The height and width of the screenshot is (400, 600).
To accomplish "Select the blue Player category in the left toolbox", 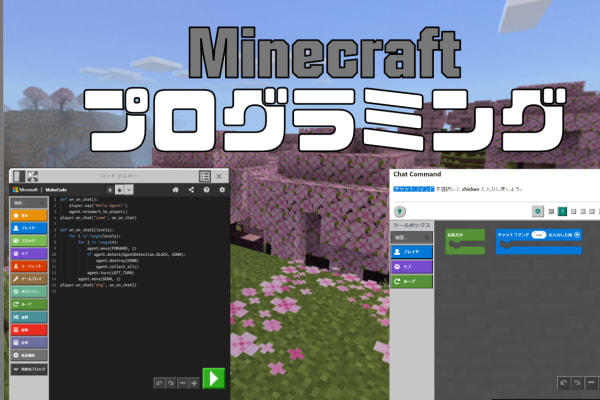I will (29, 228).
